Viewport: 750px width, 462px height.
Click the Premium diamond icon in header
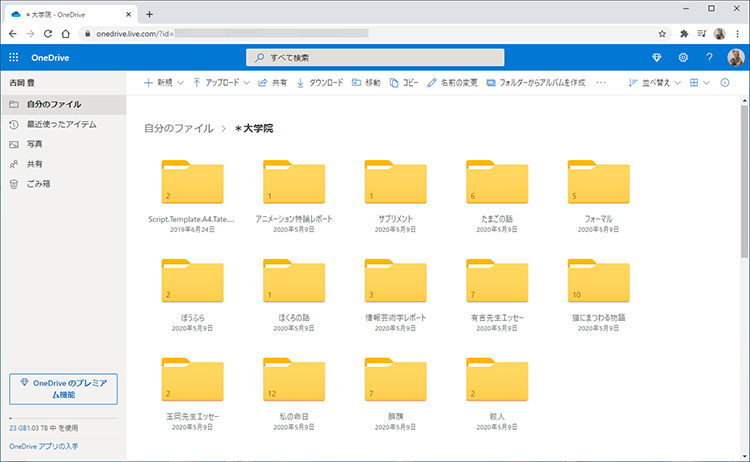coord(657,57)
